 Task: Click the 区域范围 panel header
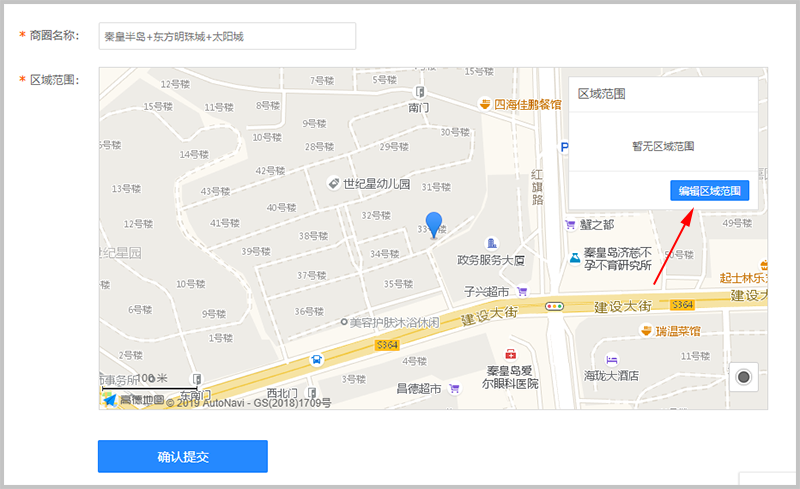tap(602, 94)
